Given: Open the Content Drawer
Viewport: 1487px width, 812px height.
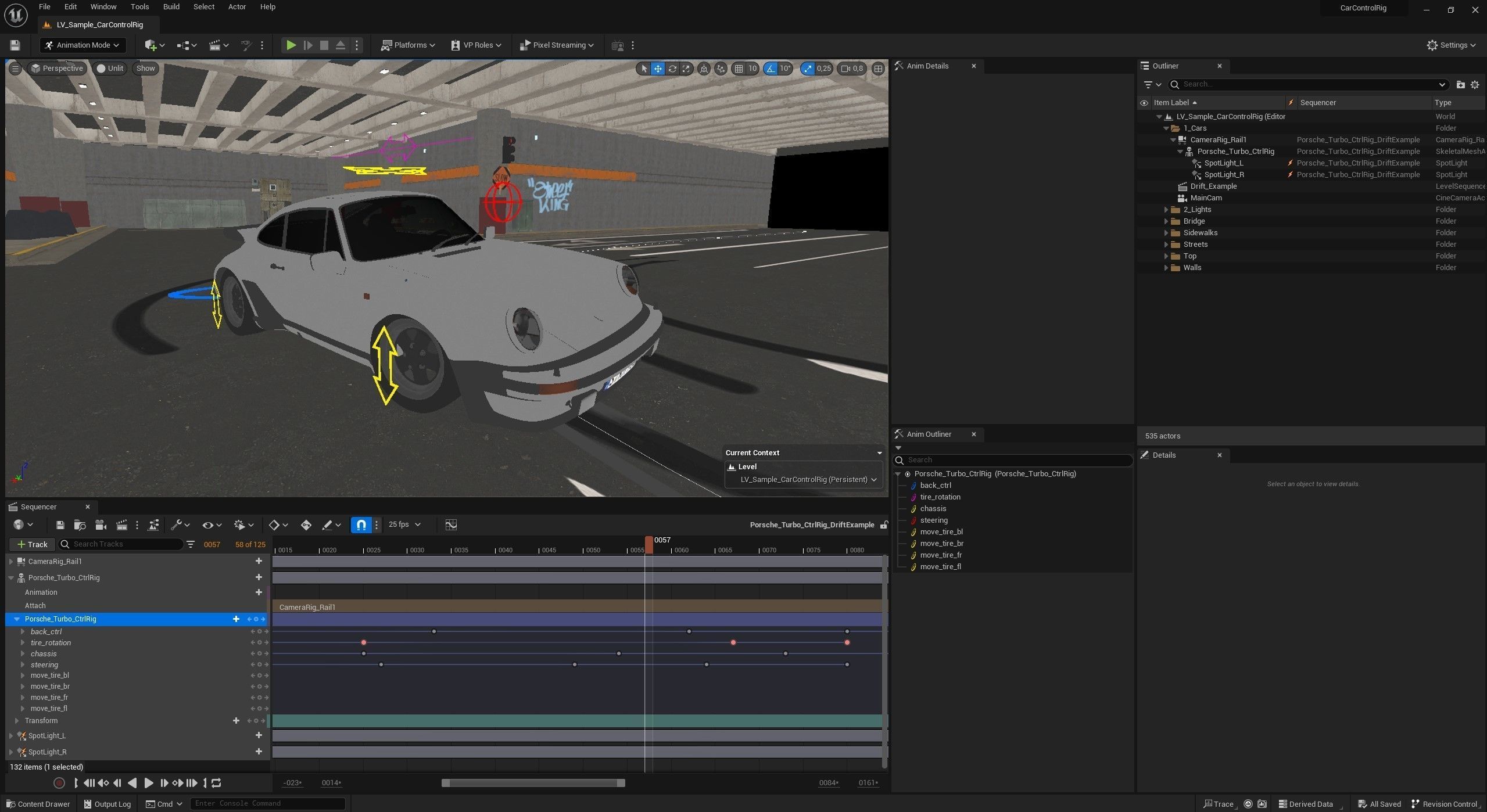Looking at the screenshot, I should [x=38, y=804].
